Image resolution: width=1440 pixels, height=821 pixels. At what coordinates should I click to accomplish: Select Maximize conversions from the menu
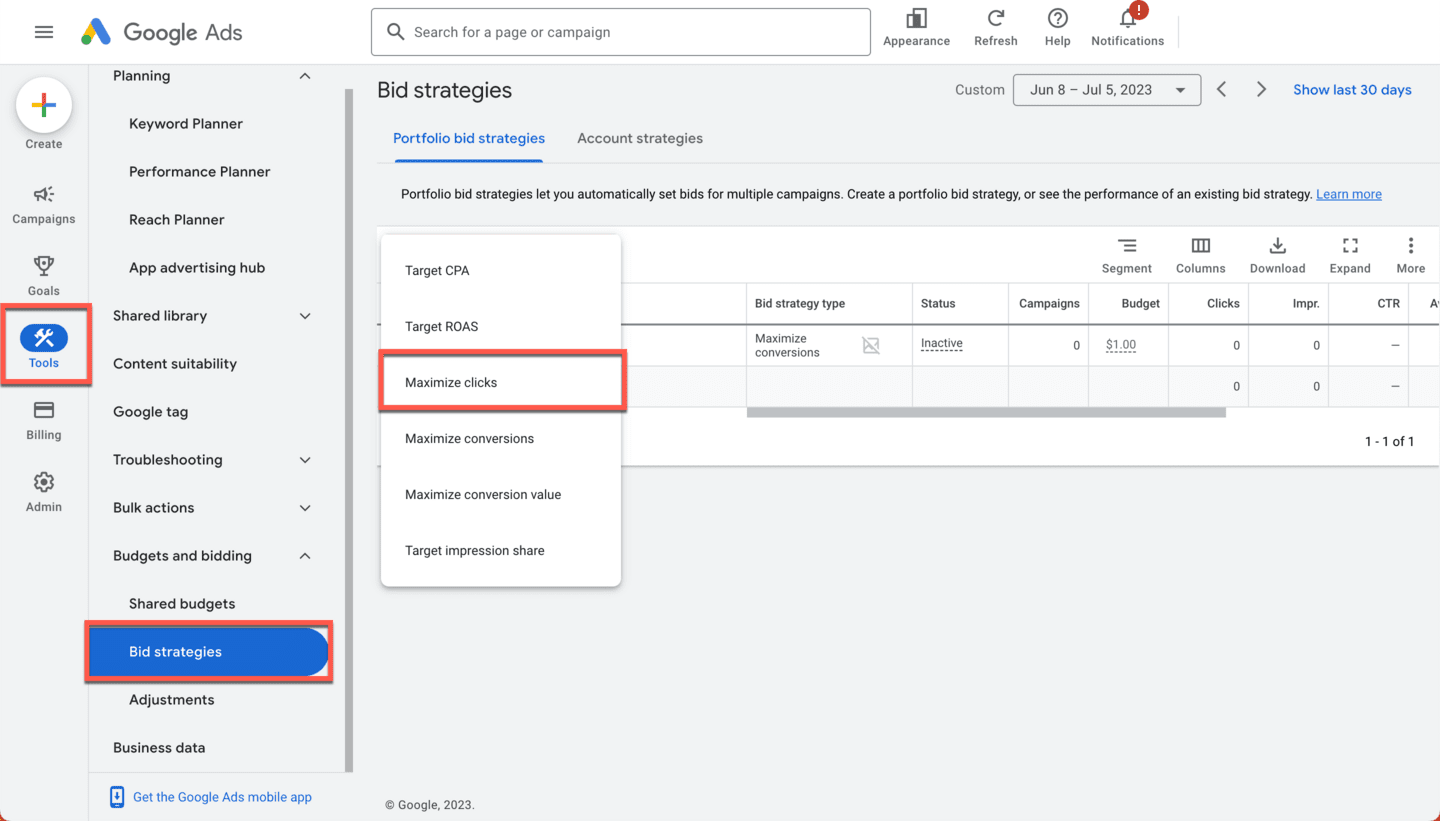501,438
